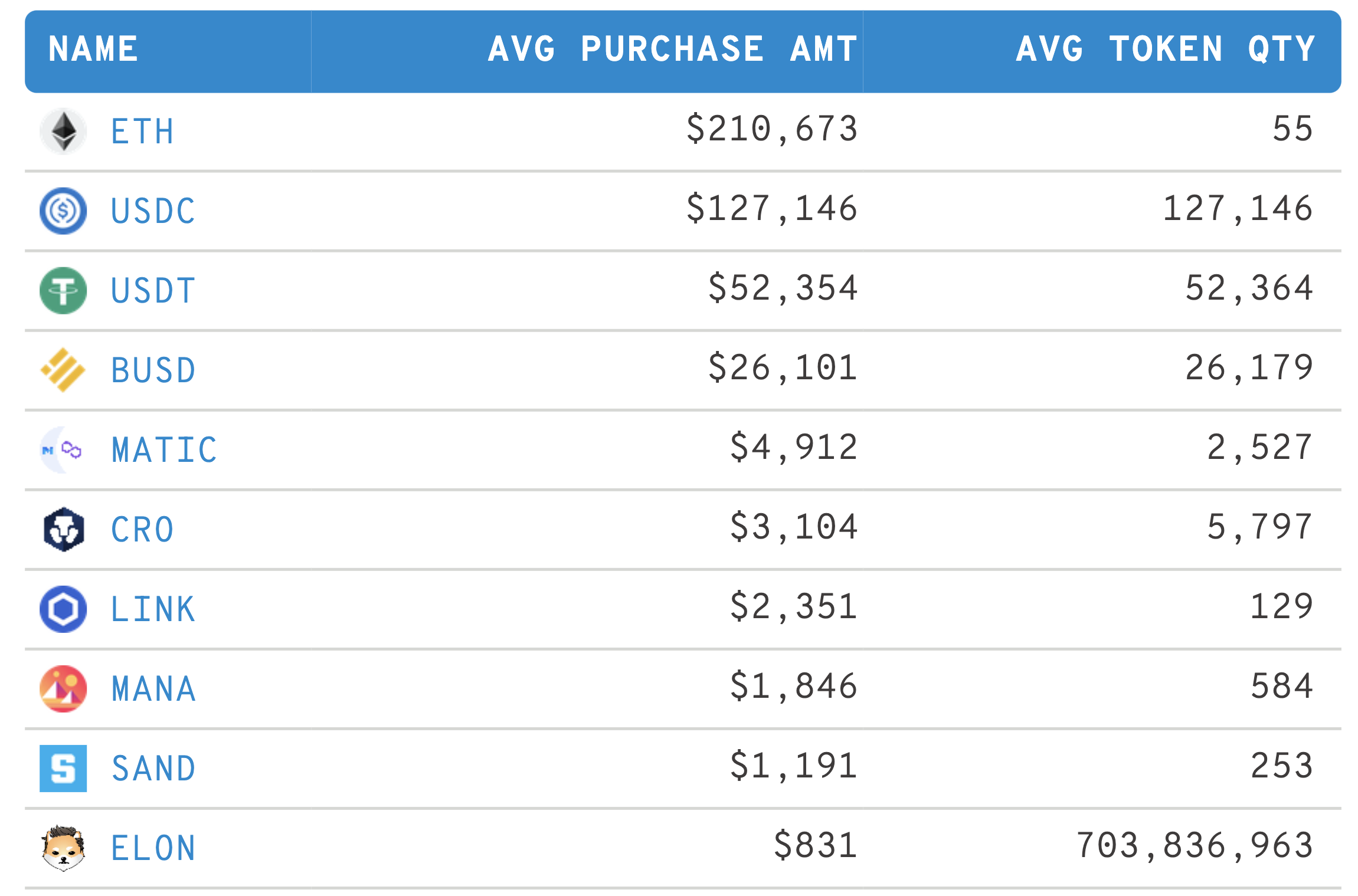Click the green Tether USDT icon

pos(63,290)
